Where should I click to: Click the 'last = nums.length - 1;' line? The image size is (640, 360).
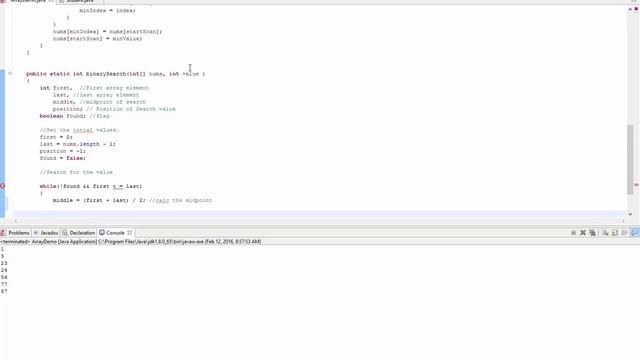[x=78, y=144]
